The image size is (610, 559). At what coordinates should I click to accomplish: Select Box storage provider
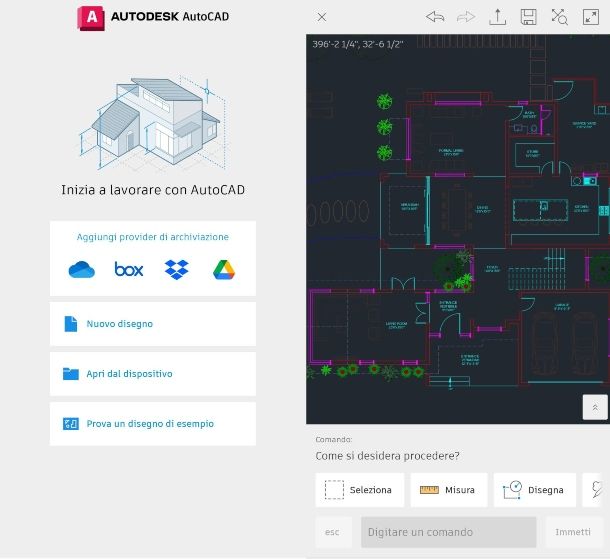pos(129,269)
